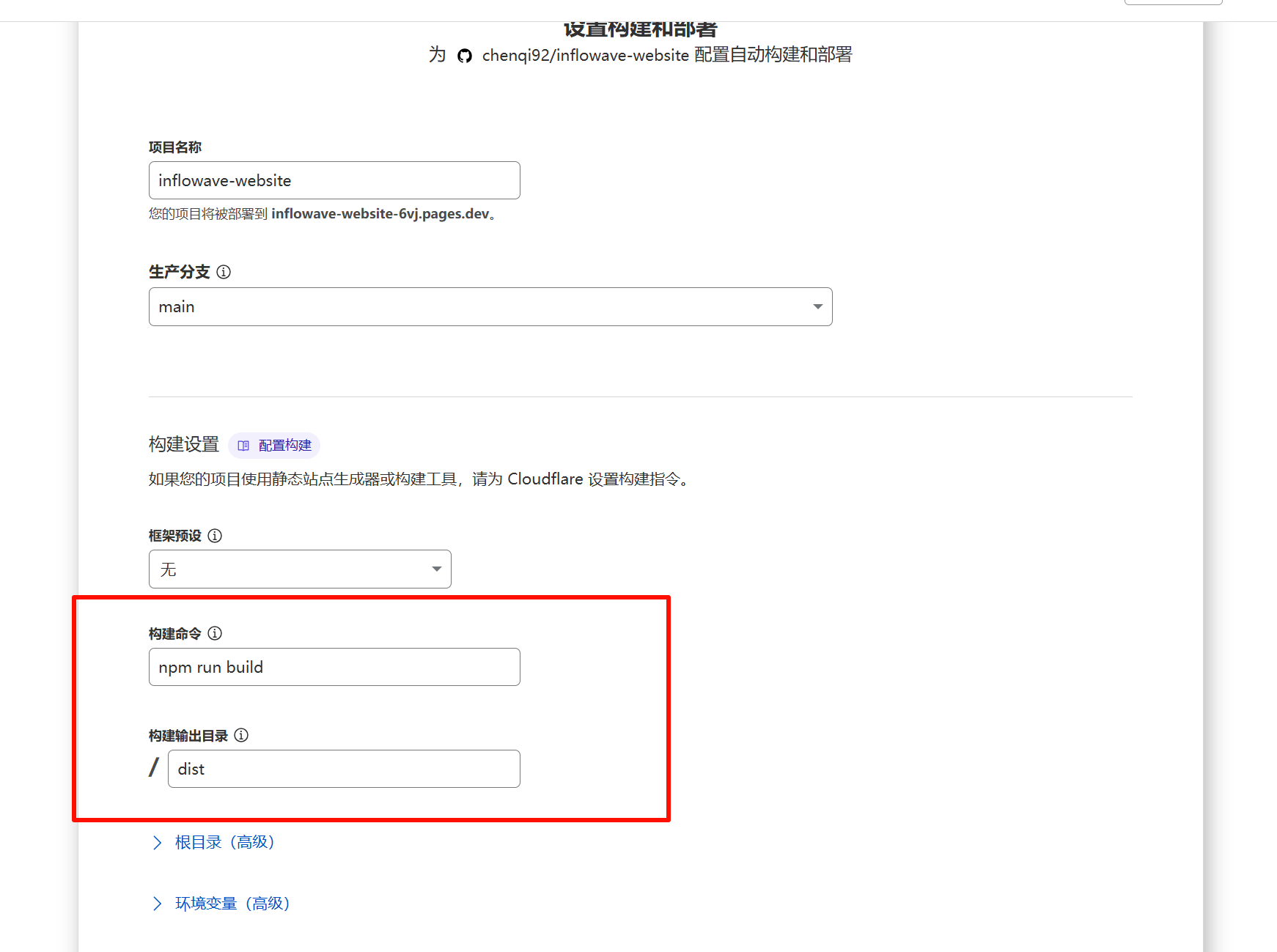This screenshot has height=952, width=1277.
Task: Click the inflowave-website-6vj.pages.dev deployment address text
Action: 380,214
